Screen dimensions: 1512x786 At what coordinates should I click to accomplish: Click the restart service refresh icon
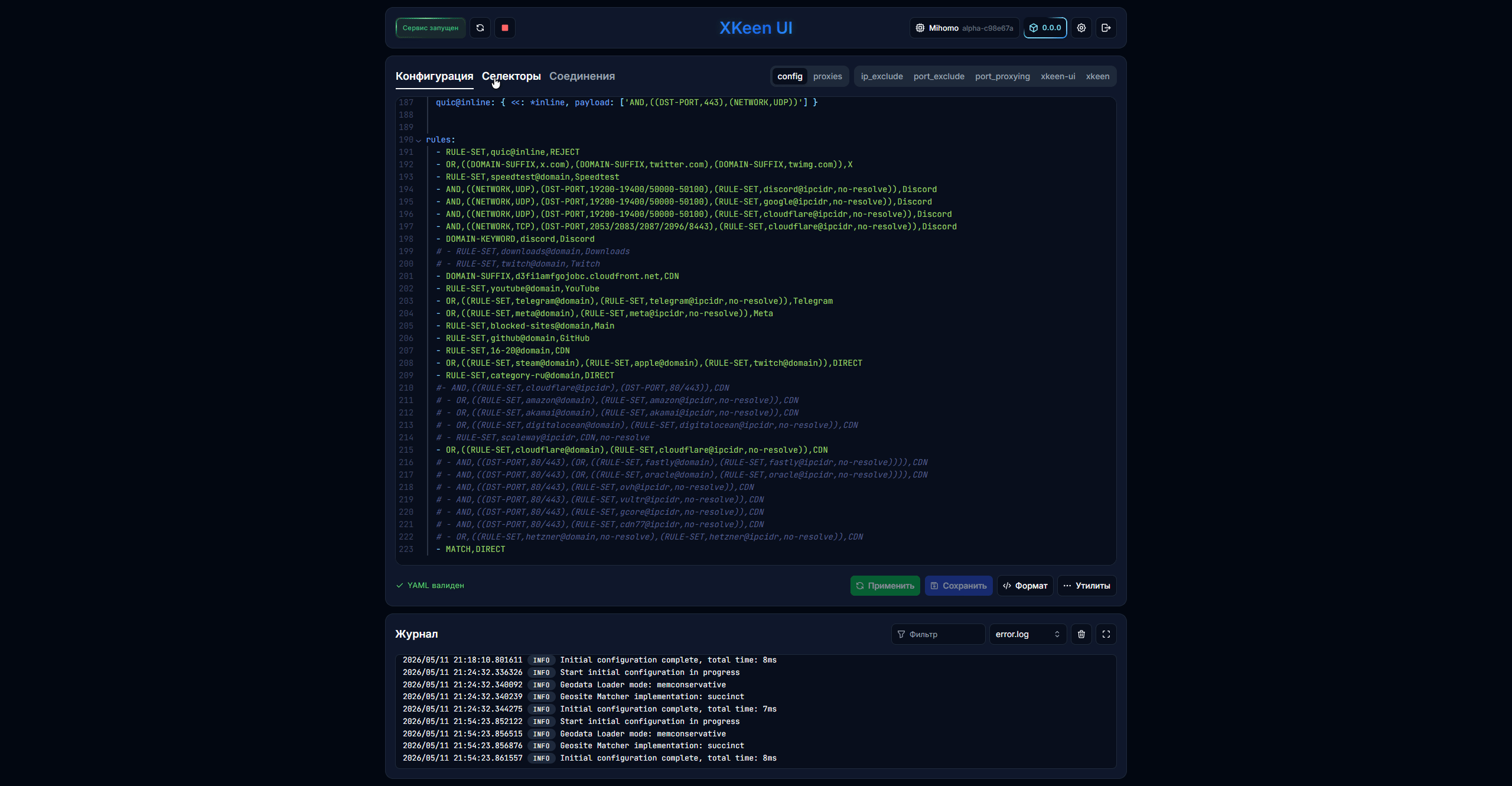pyautogui.click(x=480, y=28)
